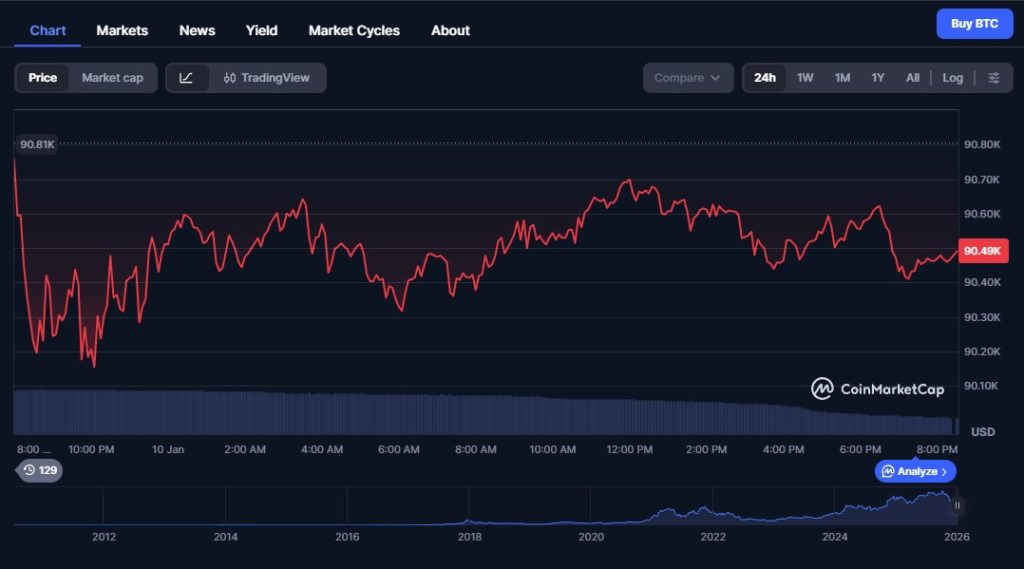Go to the Market Cycles tab
1024x569 pixels.
point(354,30)
